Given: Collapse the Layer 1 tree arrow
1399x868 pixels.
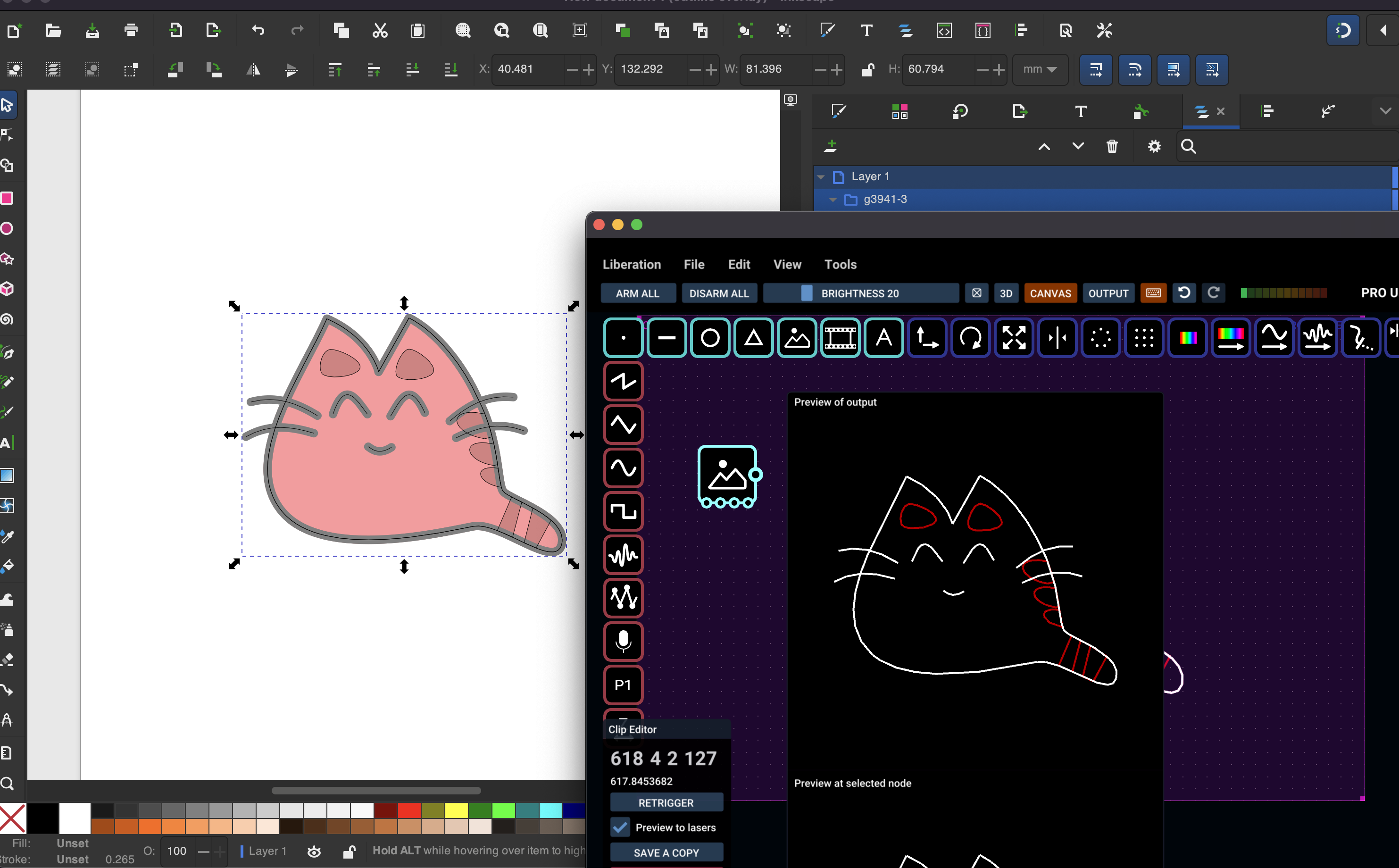Looking at the screenshot, I should pyautogui.click(x=821, y=177).
